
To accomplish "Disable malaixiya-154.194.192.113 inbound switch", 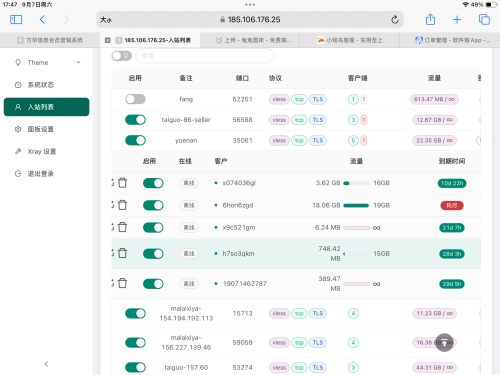I will (135, 313).
